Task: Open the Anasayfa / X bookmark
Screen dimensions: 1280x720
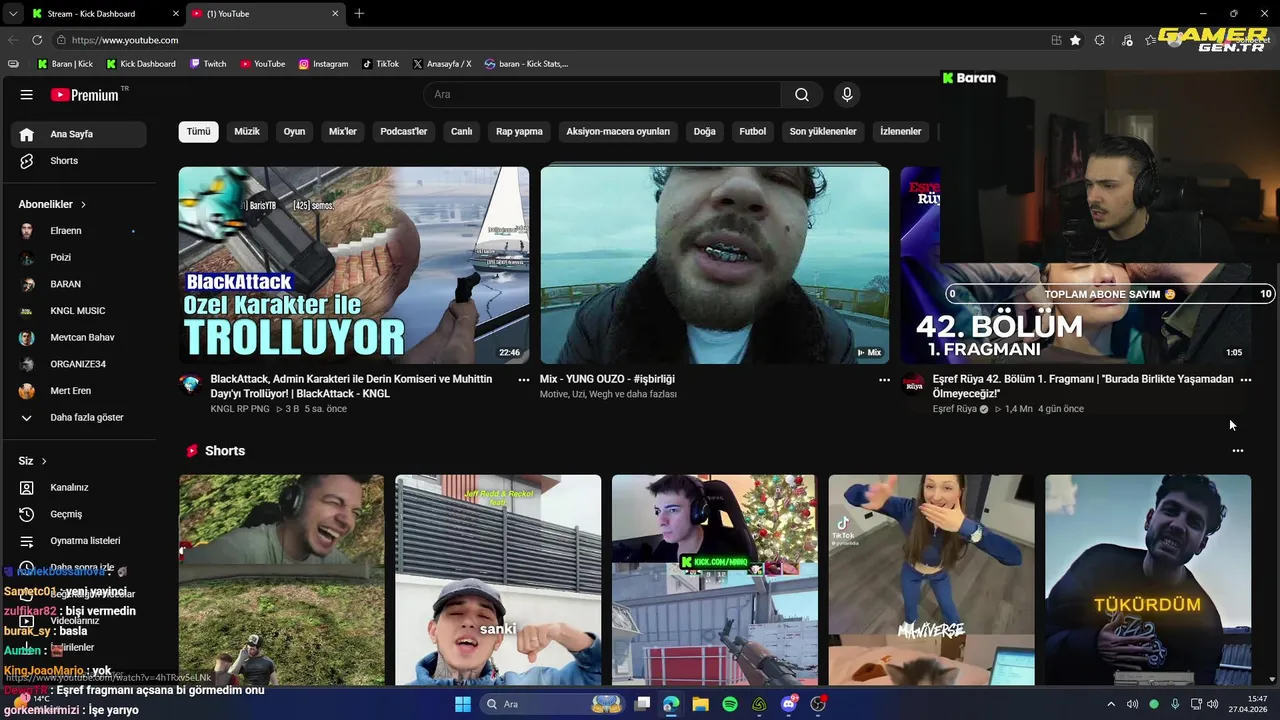Action: point(442,64)
